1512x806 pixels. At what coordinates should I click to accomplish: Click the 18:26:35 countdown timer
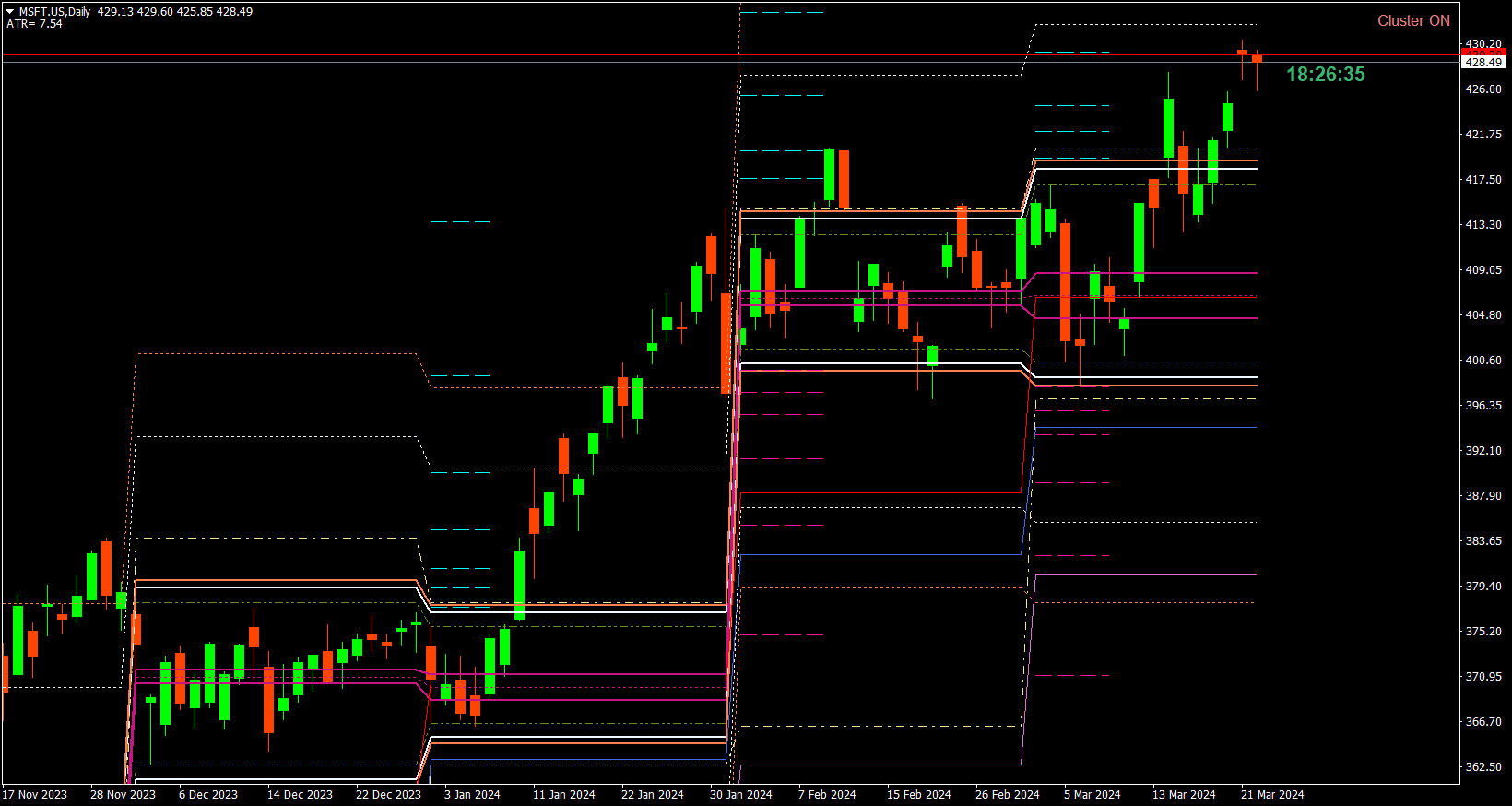click(1325, 75)
